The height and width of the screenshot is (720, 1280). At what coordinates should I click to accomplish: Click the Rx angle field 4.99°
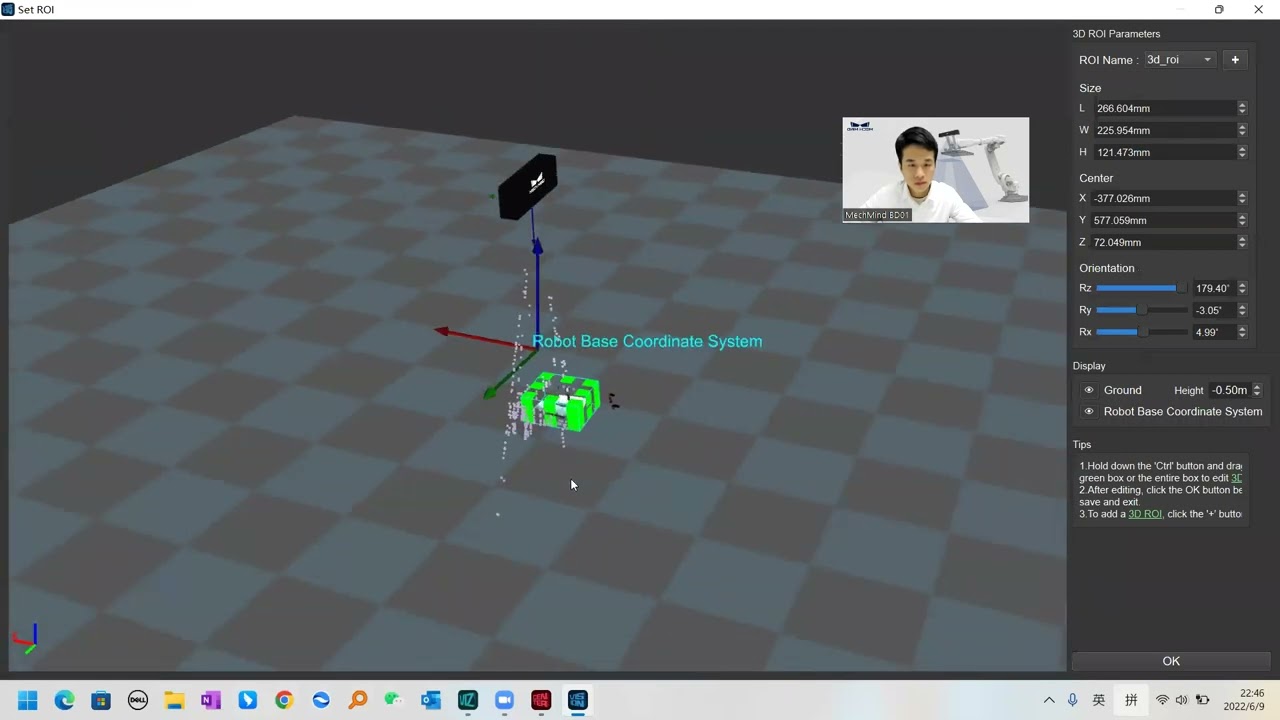click(x=1214, y=332)
